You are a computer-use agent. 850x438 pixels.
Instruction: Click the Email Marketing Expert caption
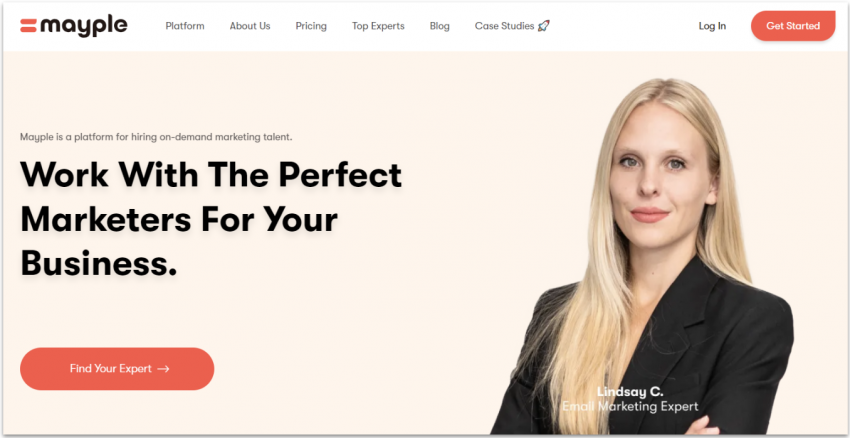(x=630, y=406)
